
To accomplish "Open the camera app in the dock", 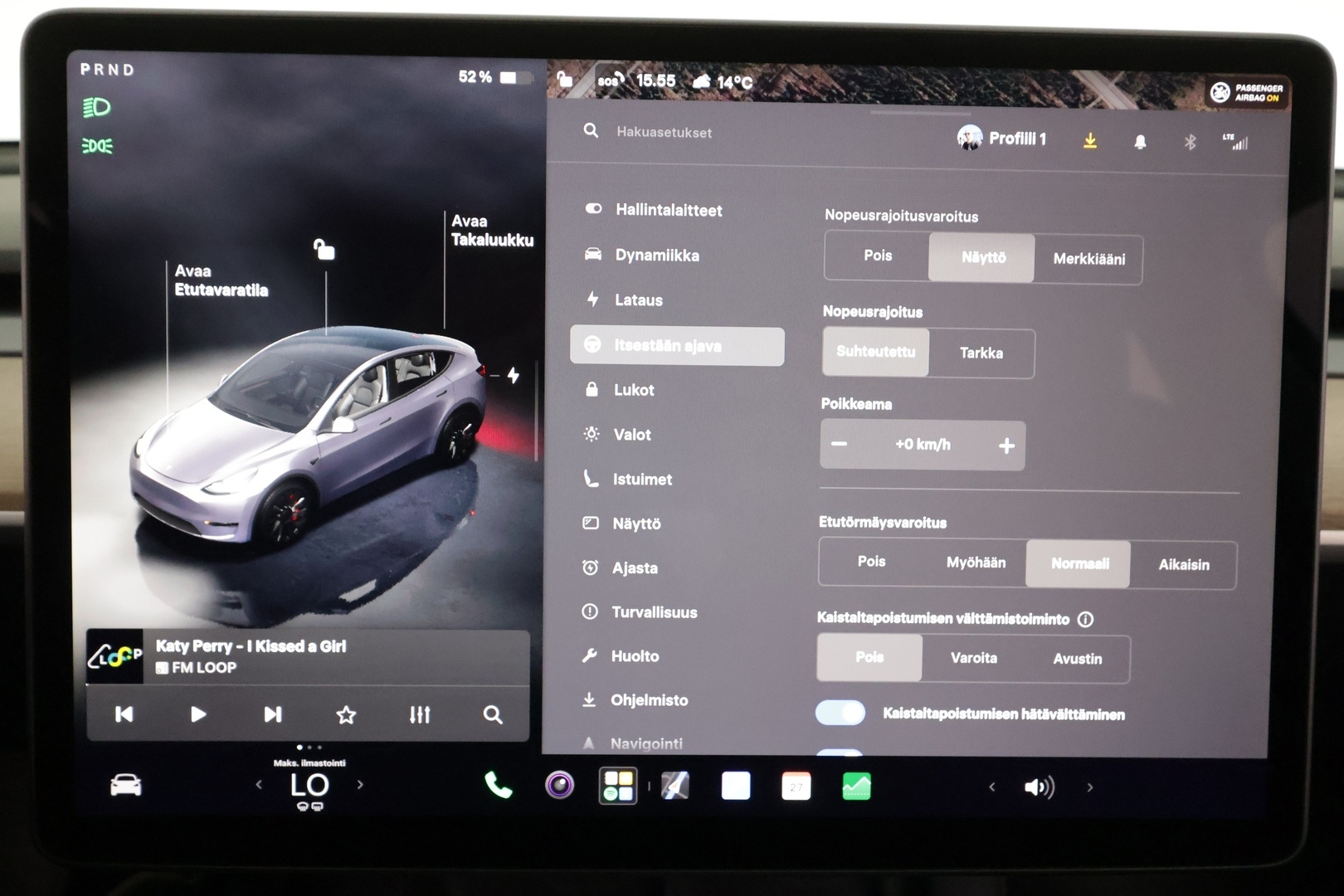I will pyautogui.click(x=559, y=785).
